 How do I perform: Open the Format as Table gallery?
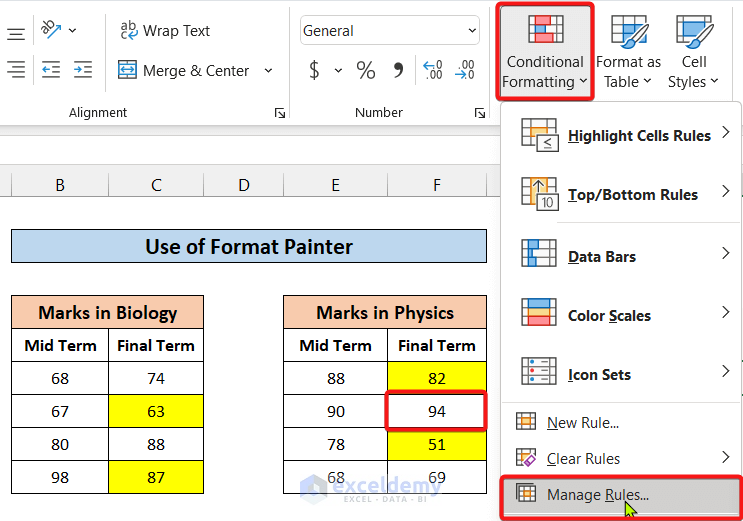tap(628, 52)
